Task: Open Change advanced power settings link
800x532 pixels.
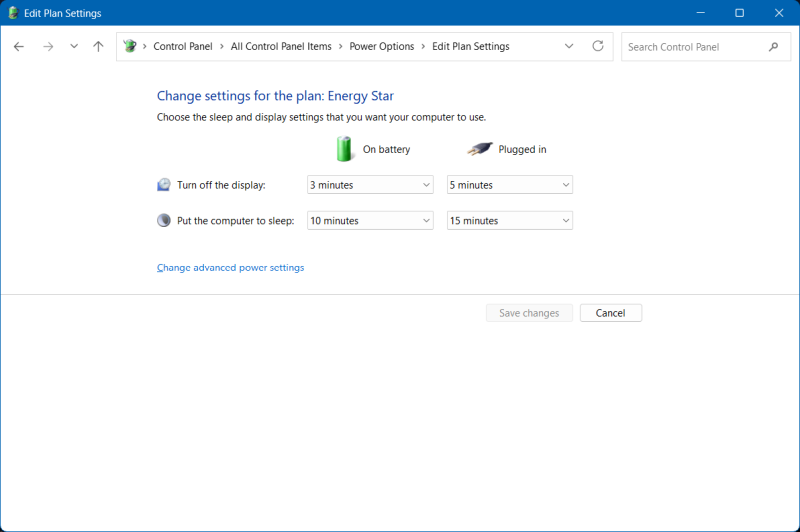Action: (230, 268)
